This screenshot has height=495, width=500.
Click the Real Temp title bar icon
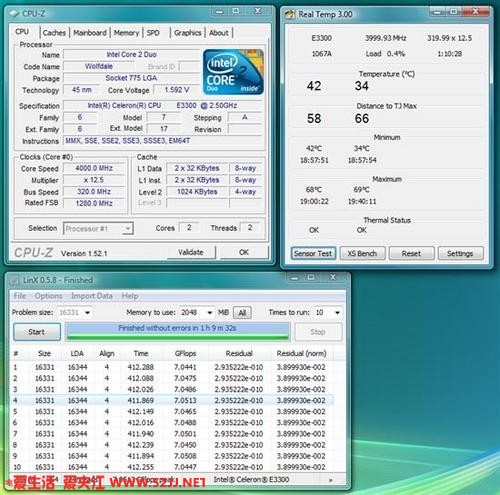(x=290, y=14)
